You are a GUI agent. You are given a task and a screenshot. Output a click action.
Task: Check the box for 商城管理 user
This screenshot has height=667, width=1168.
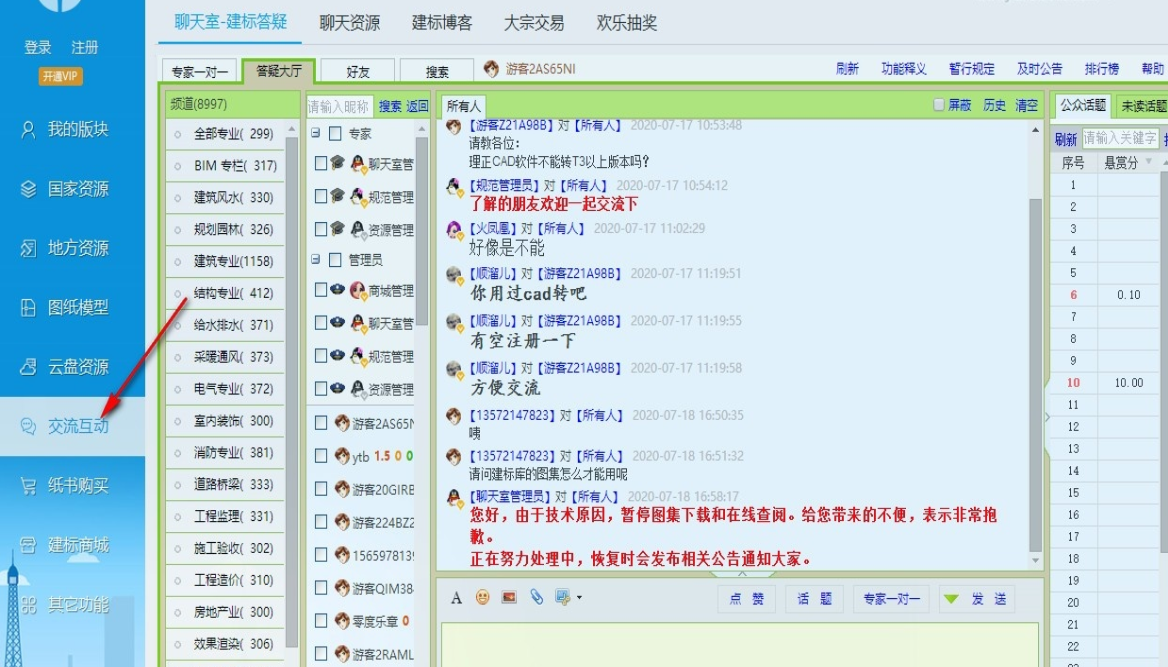320,289
